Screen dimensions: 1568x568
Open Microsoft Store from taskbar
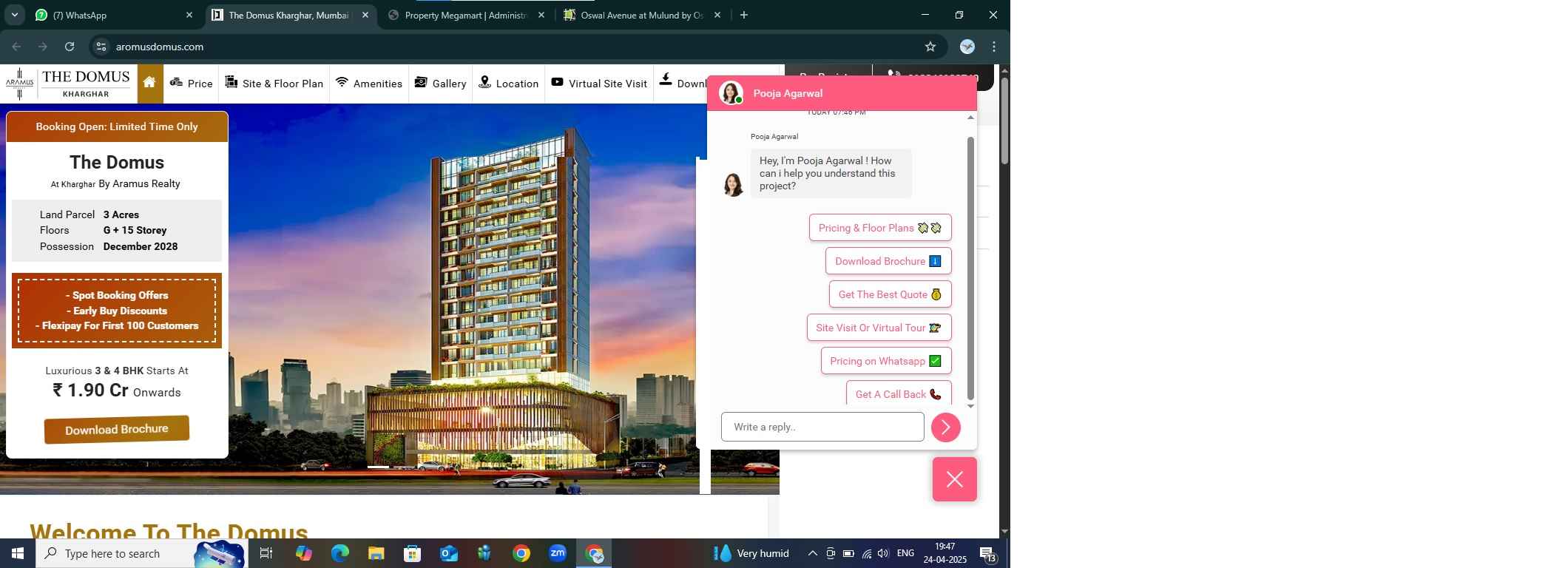point(412,553)
